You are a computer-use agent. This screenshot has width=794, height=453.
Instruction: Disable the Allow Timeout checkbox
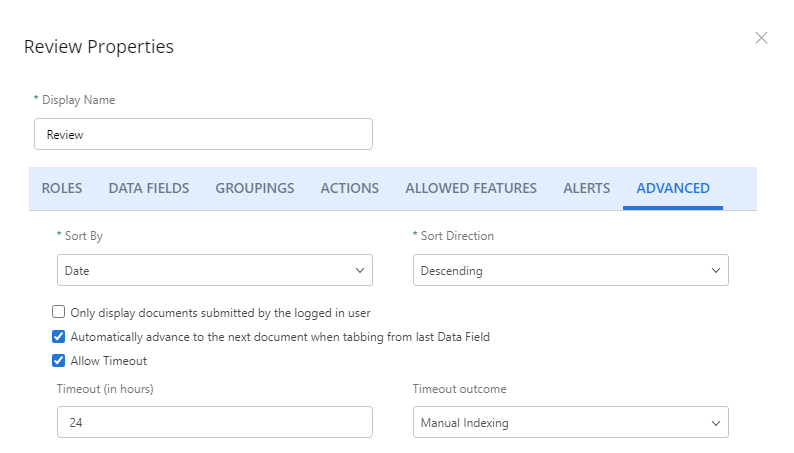coord(59,360)
